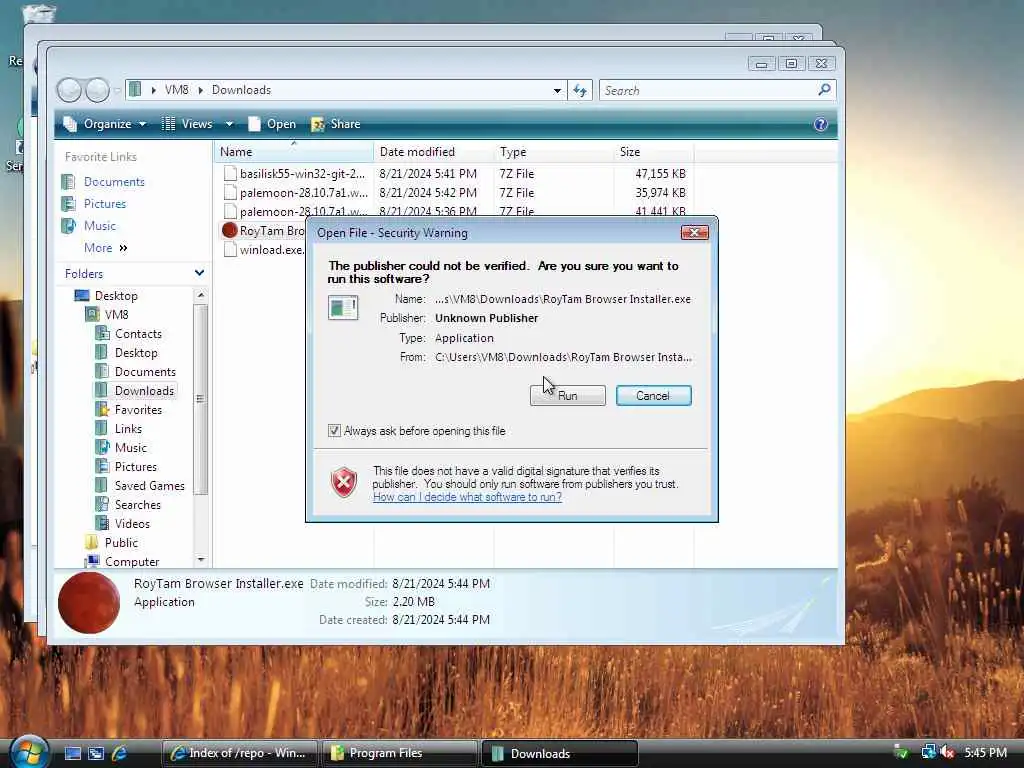Click the search magnifier icon
Image resolution: width=1024 pixels, height=768 pixels.
tap(825, 89)
